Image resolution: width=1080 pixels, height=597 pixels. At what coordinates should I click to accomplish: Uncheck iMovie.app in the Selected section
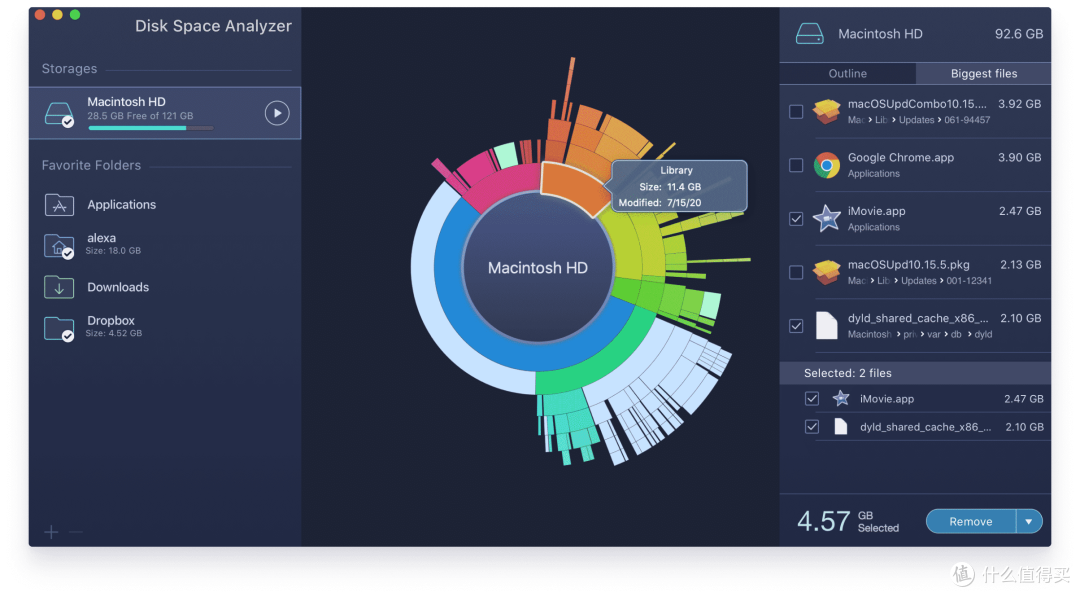[x=812, y=399]
